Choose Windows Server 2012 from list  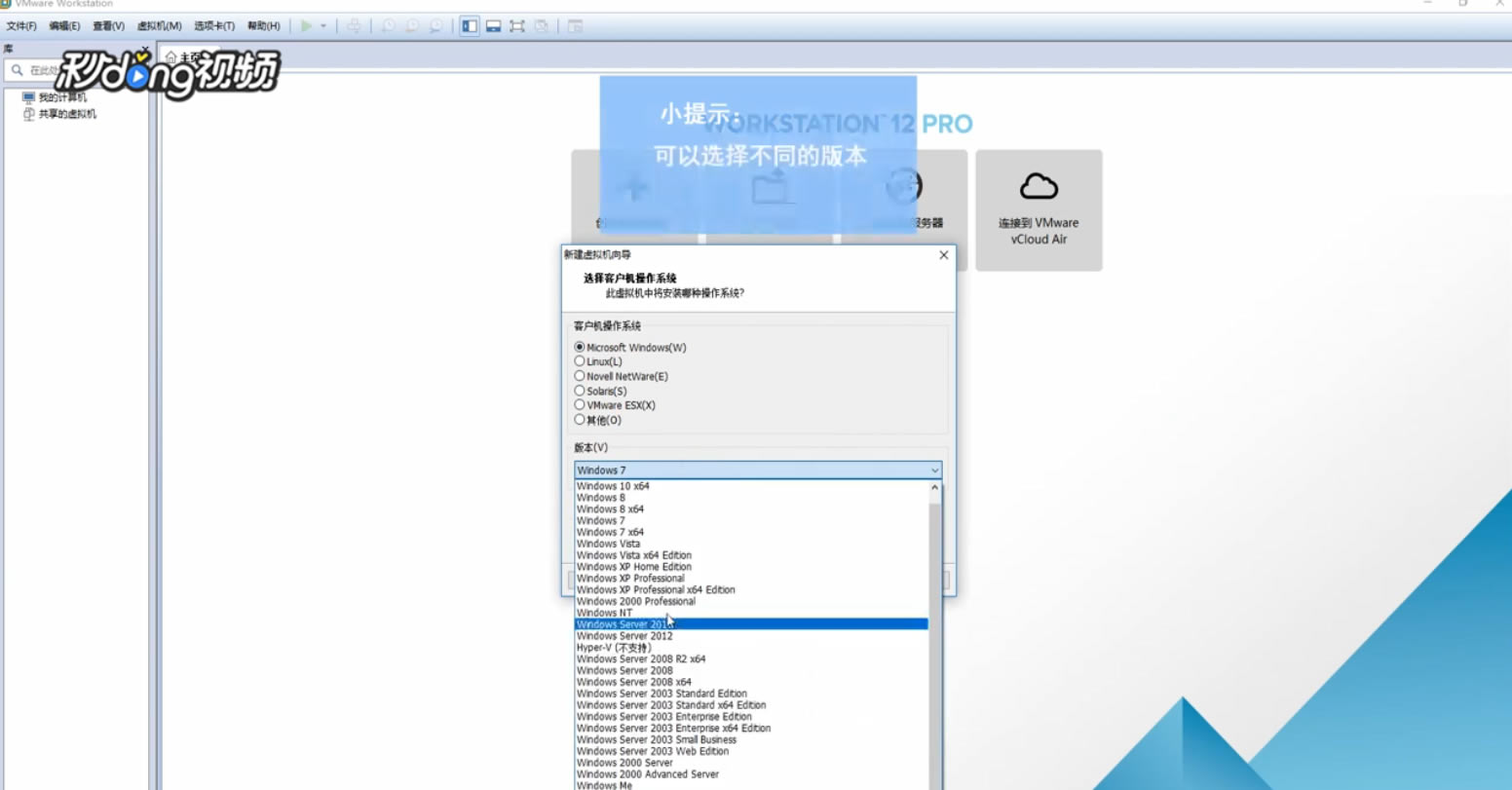pos(751,636)
